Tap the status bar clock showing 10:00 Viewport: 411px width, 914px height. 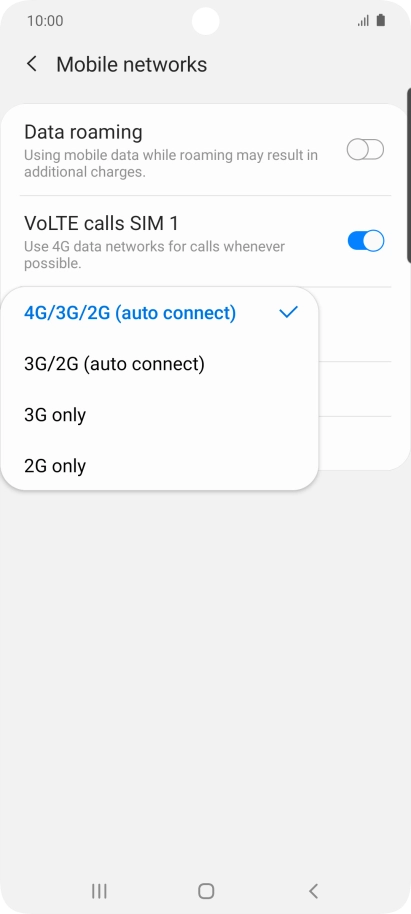45,21
